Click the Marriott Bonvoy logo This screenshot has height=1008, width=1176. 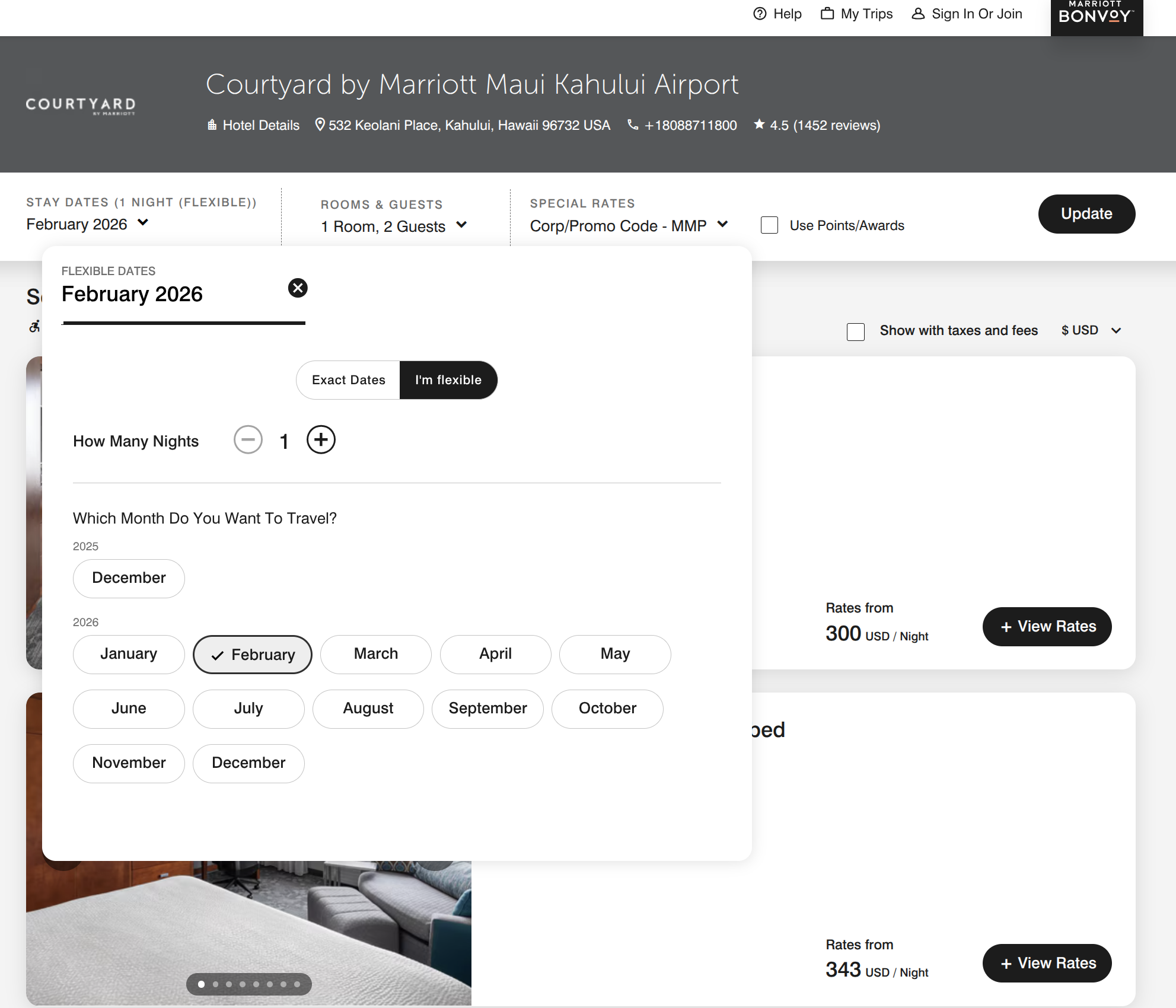coord(1096,15)
